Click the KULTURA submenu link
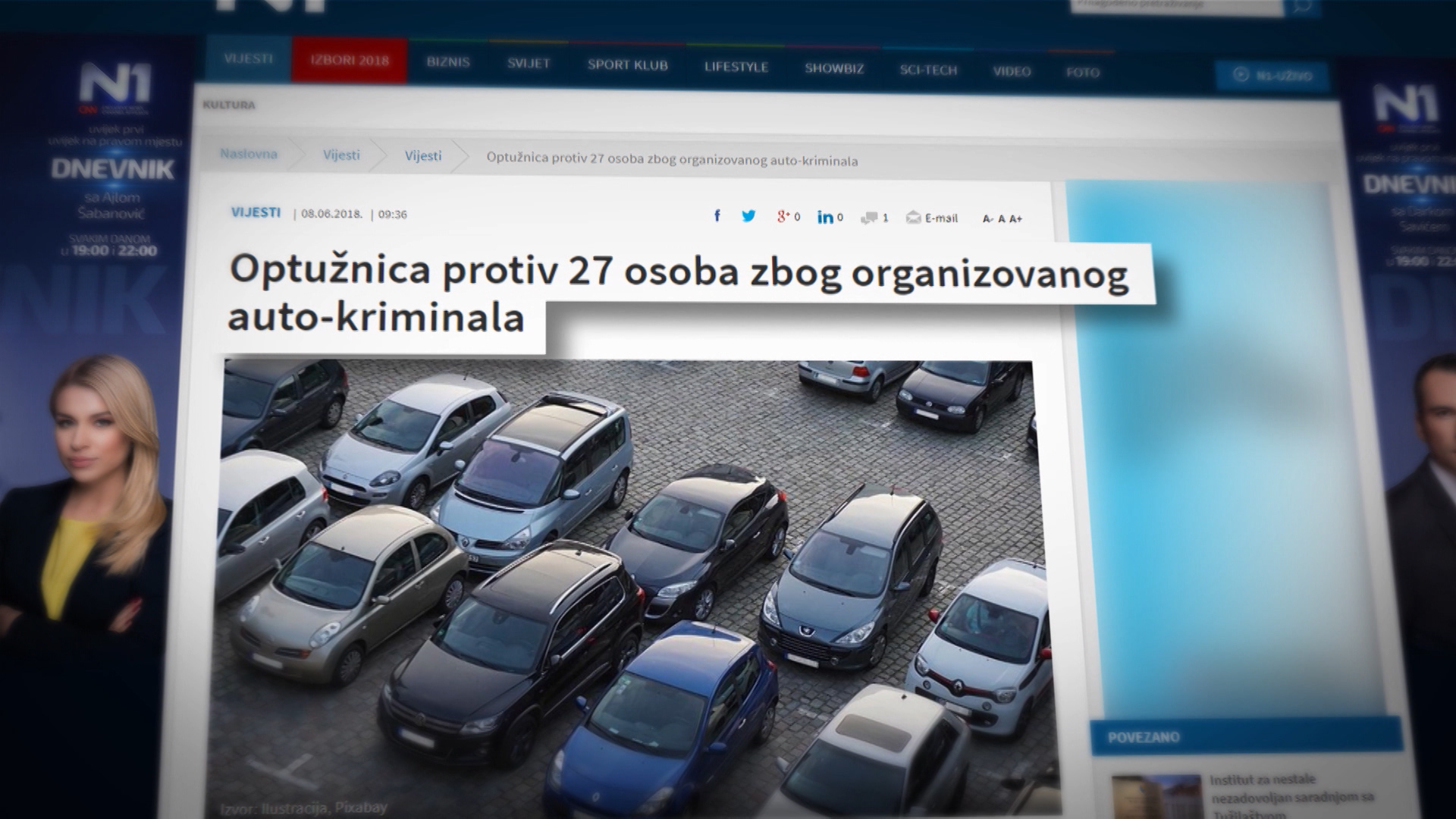Viewport: 1456px width, 819px height. 229,105
